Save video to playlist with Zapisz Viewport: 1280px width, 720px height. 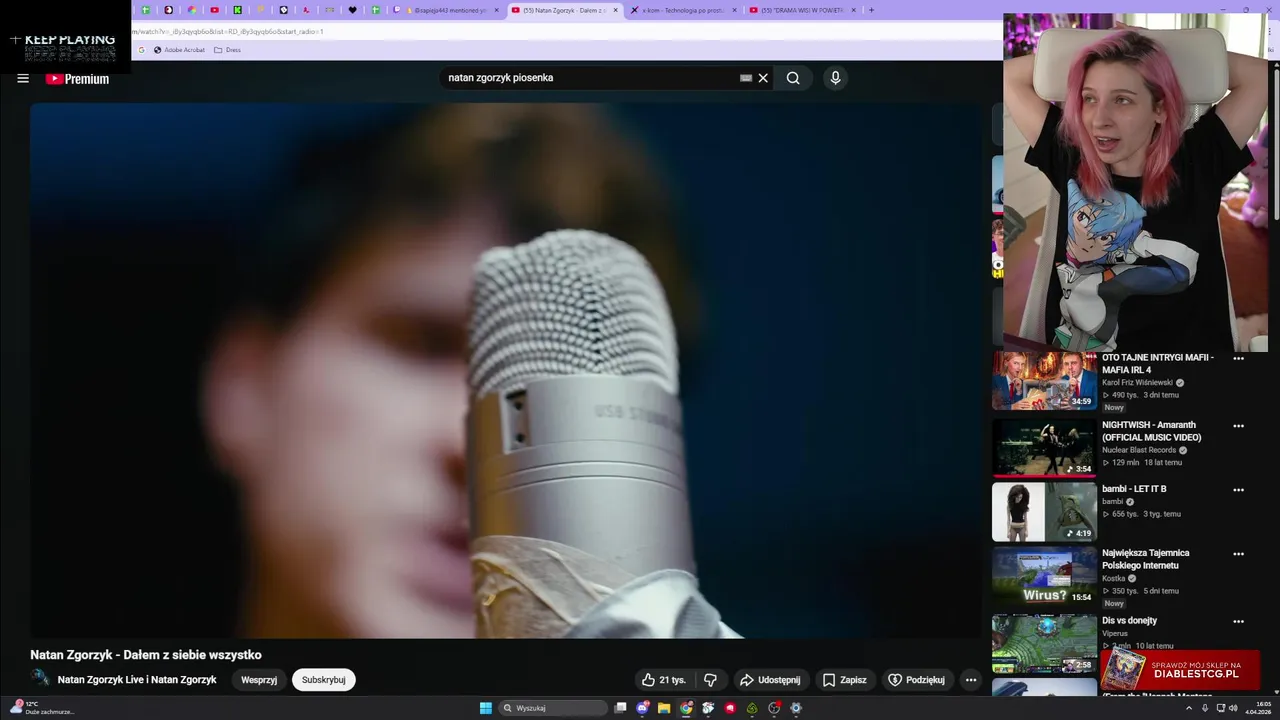pyautogui.click(x=844, y=680)
